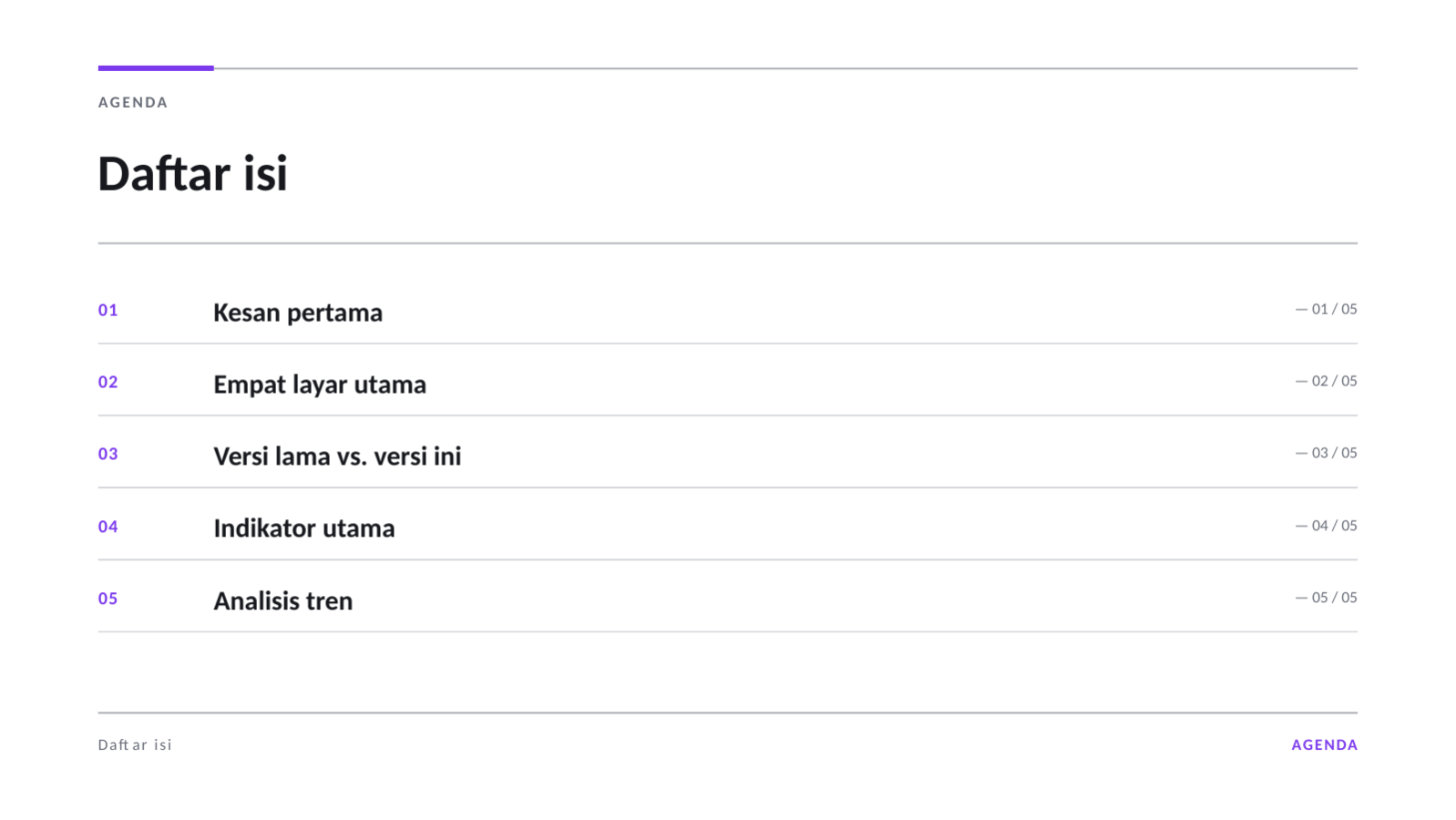Click the AGENDA label at top left
The height and width of the screenshot is (820, 1456).
[133, 102]
